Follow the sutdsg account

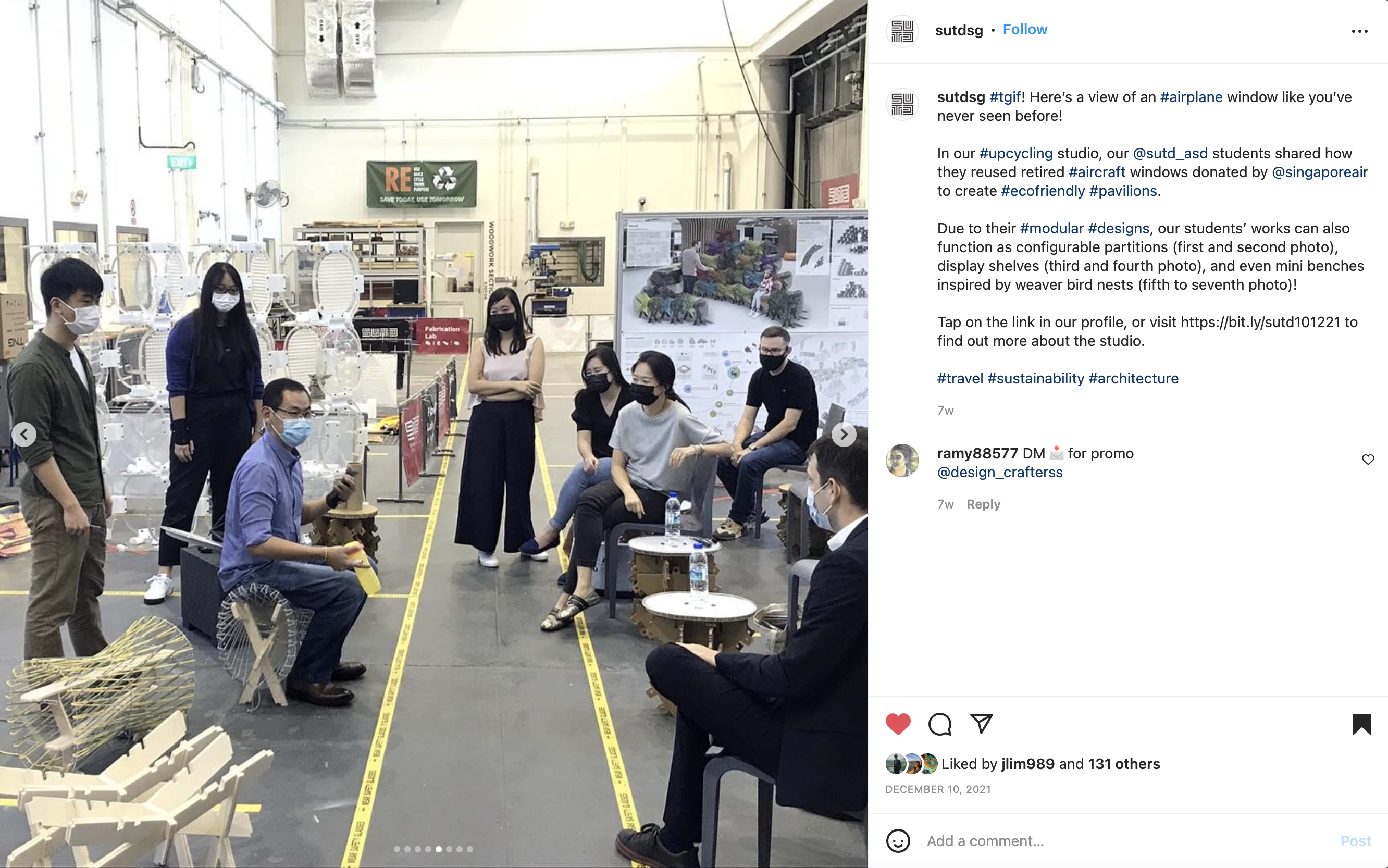pos(1025,29)
